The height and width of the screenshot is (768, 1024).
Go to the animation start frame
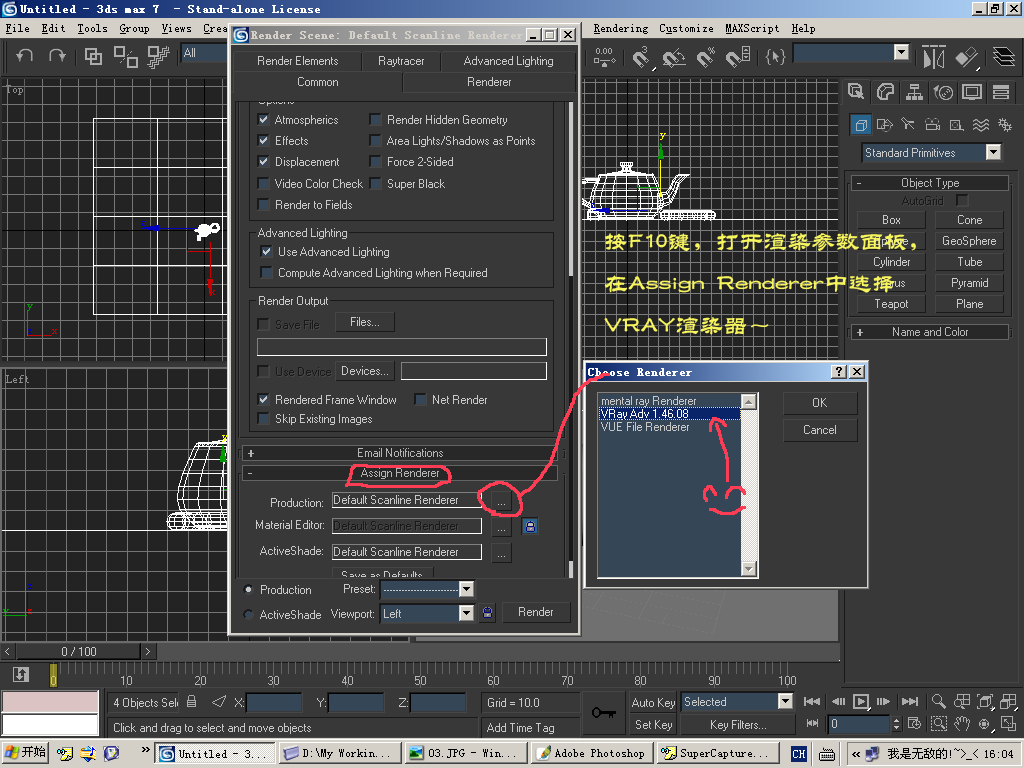(x=812, y=701)
